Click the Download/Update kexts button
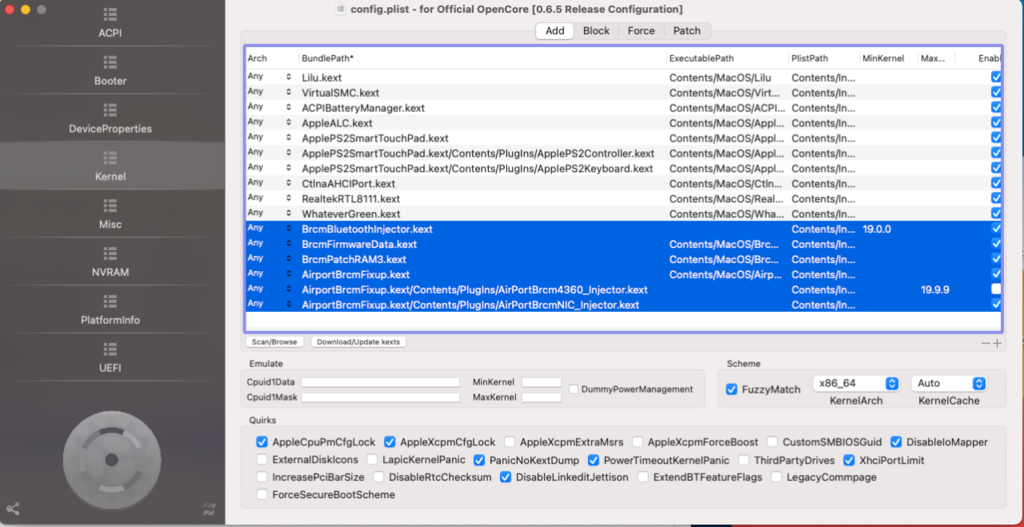The width and height of the screenshot is (1024, 527). [x=362, y=342]
